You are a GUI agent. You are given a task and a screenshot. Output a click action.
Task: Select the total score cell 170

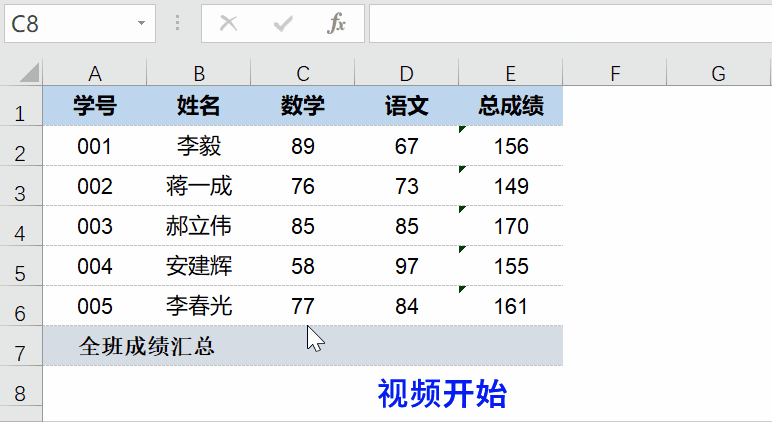click(x=511, y=226)
